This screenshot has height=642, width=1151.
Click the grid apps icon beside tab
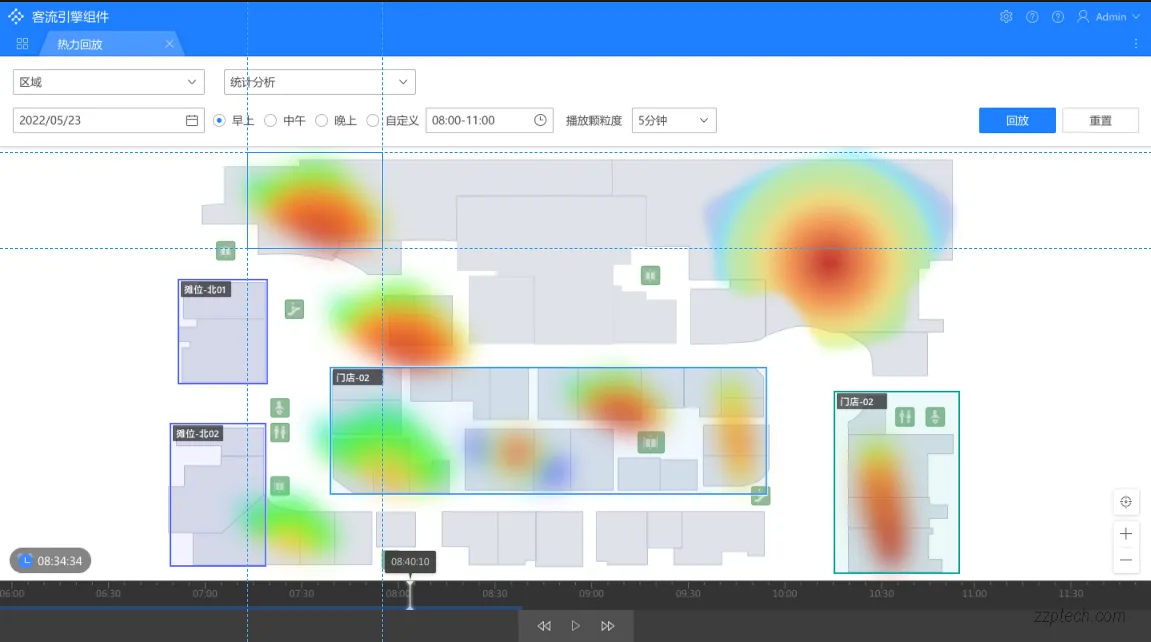coord(23,44)
